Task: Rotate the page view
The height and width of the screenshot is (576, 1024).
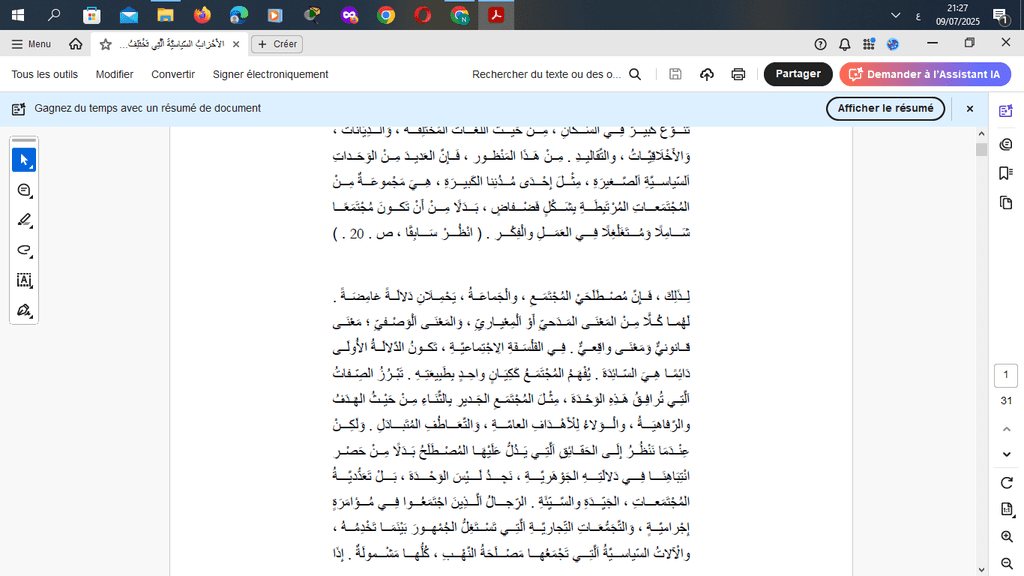Action: coord(1006,483)
